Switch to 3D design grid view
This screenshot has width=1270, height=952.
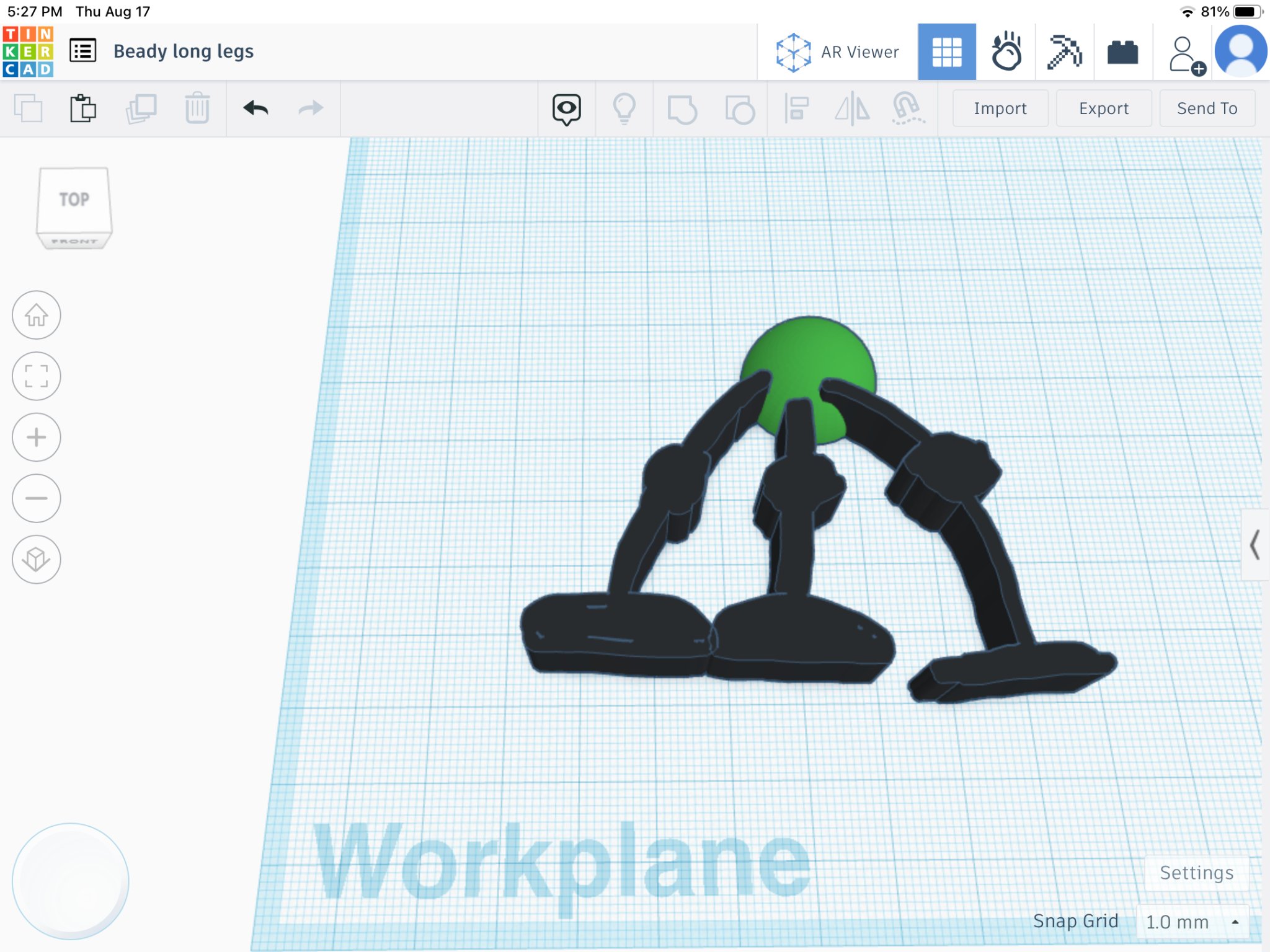click(946, 52)
